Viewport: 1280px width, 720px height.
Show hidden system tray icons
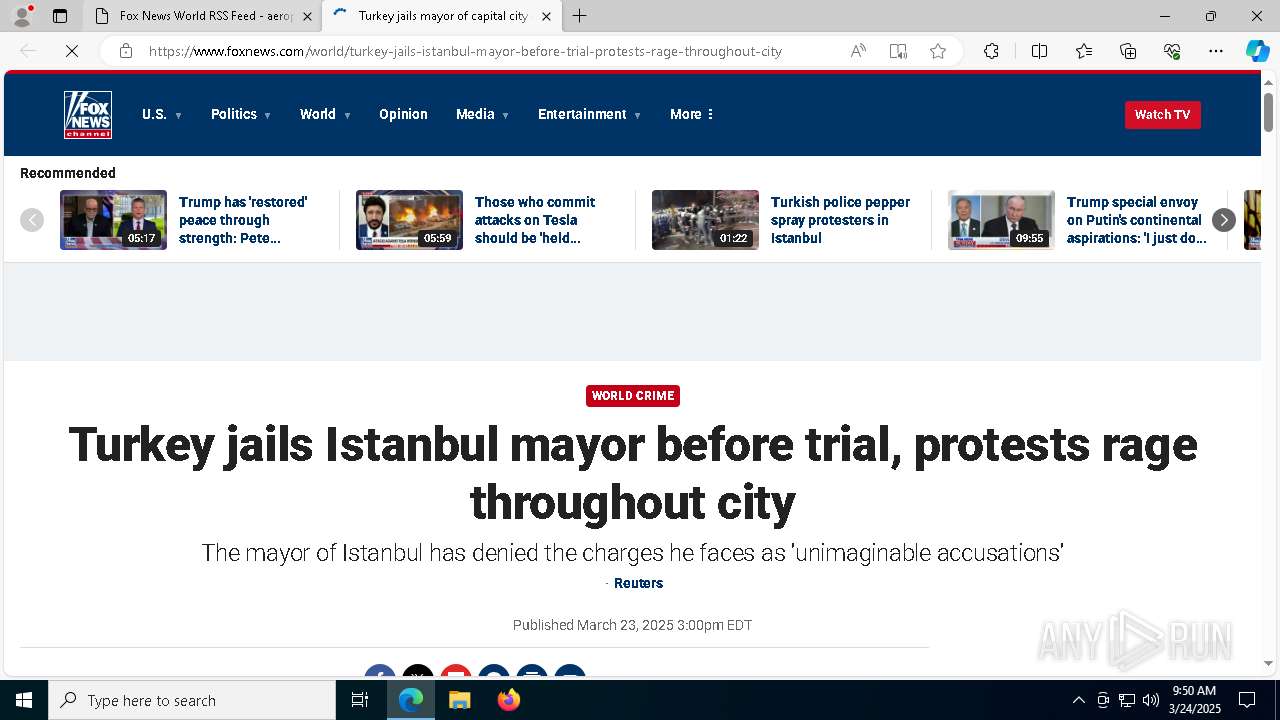1078,700
